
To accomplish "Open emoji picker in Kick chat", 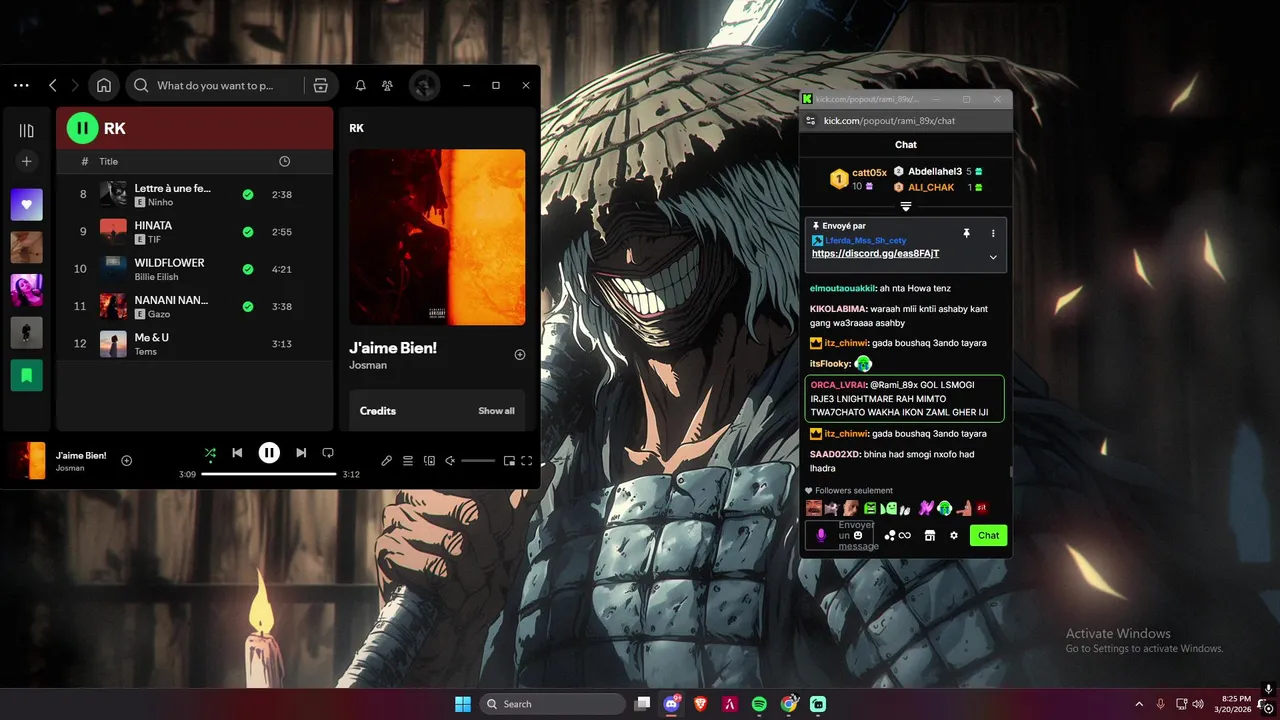I will 858,536.
